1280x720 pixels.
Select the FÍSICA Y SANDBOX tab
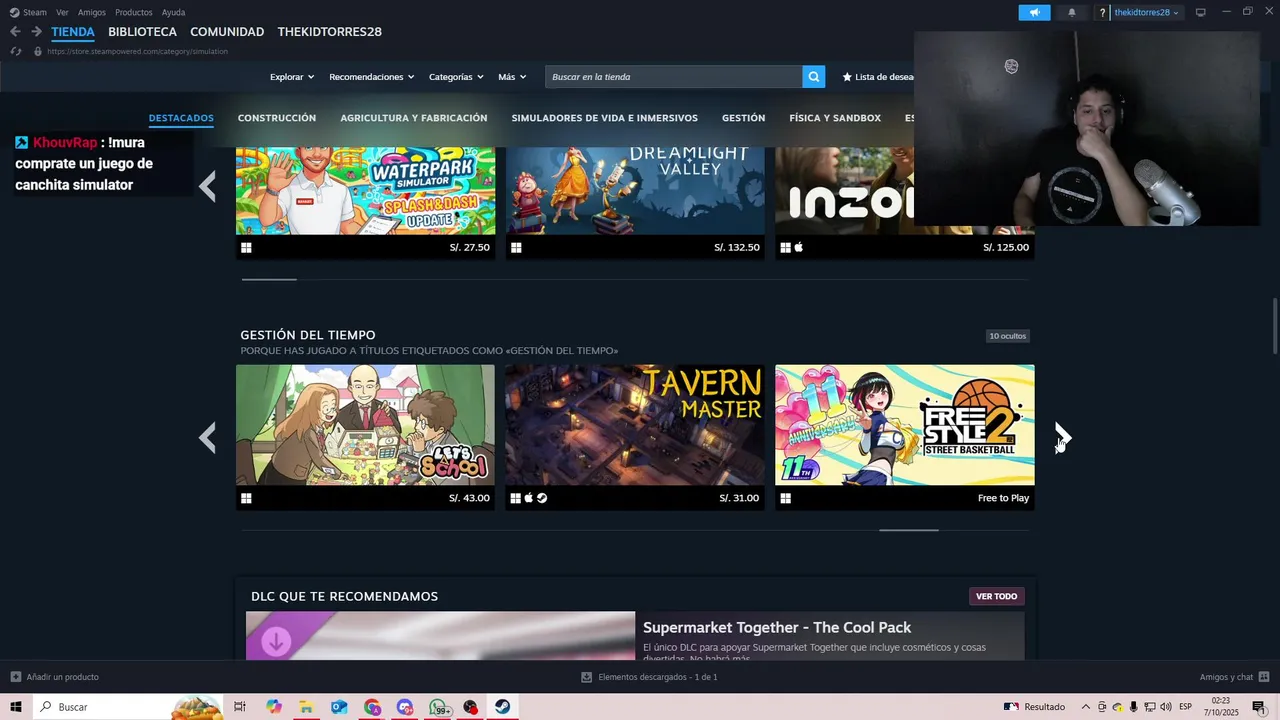835,118
